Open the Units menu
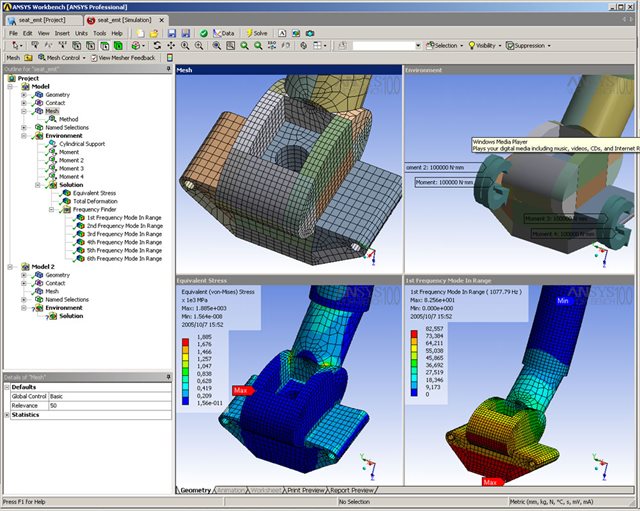 81,33
